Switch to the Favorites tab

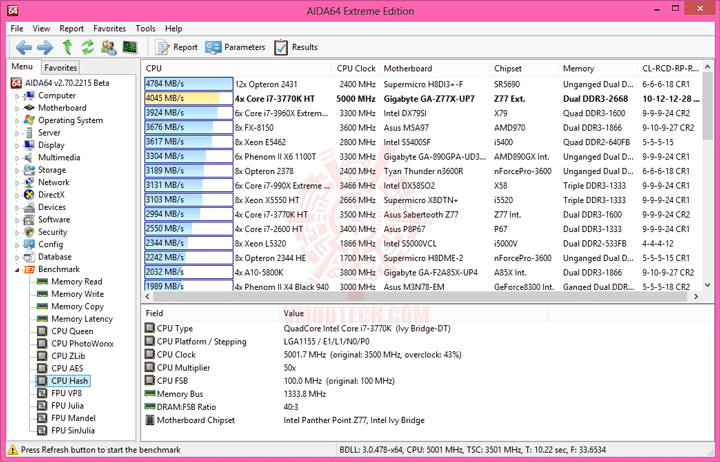(x=60, y=68)
